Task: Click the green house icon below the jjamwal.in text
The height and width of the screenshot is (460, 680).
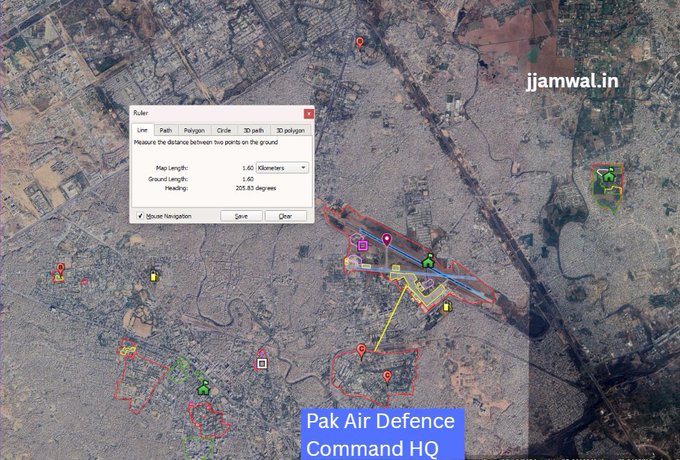Action: (x=609, y=174)
